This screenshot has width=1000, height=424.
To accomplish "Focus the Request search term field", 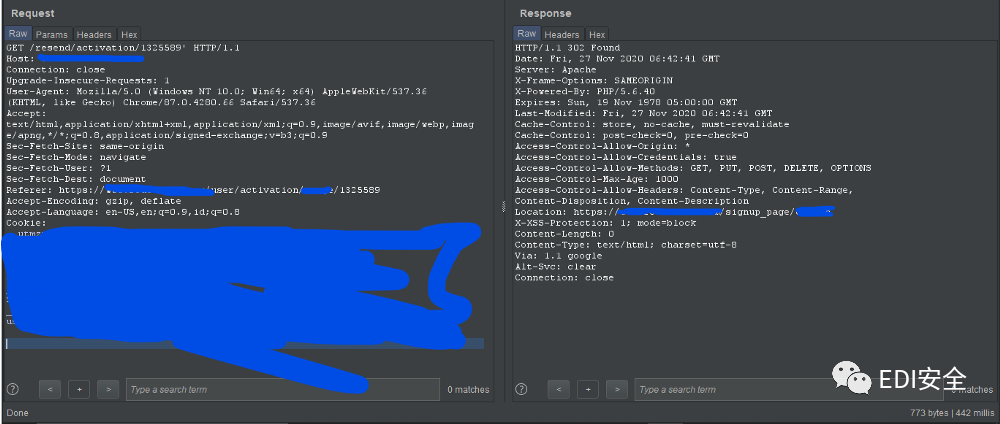I will point(283,389).
